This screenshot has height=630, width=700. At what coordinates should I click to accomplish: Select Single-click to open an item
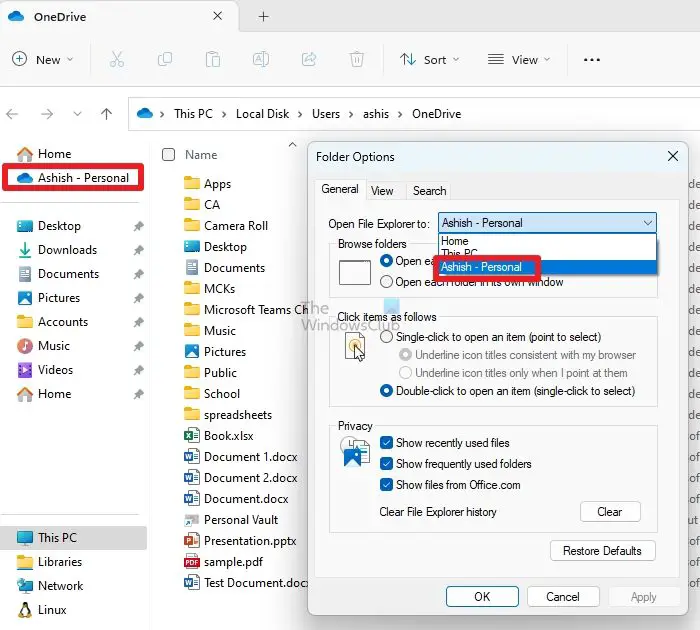click(x=386, y=337)
